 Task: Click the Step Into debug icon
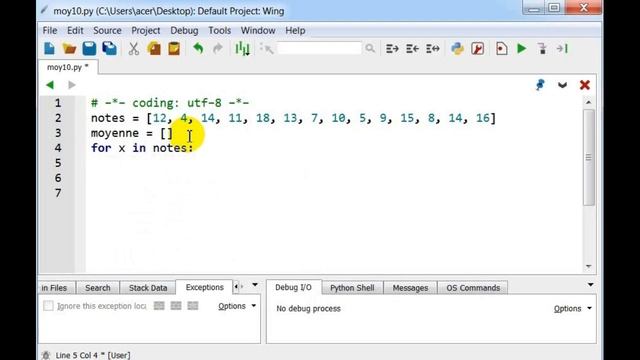(542, 49)
